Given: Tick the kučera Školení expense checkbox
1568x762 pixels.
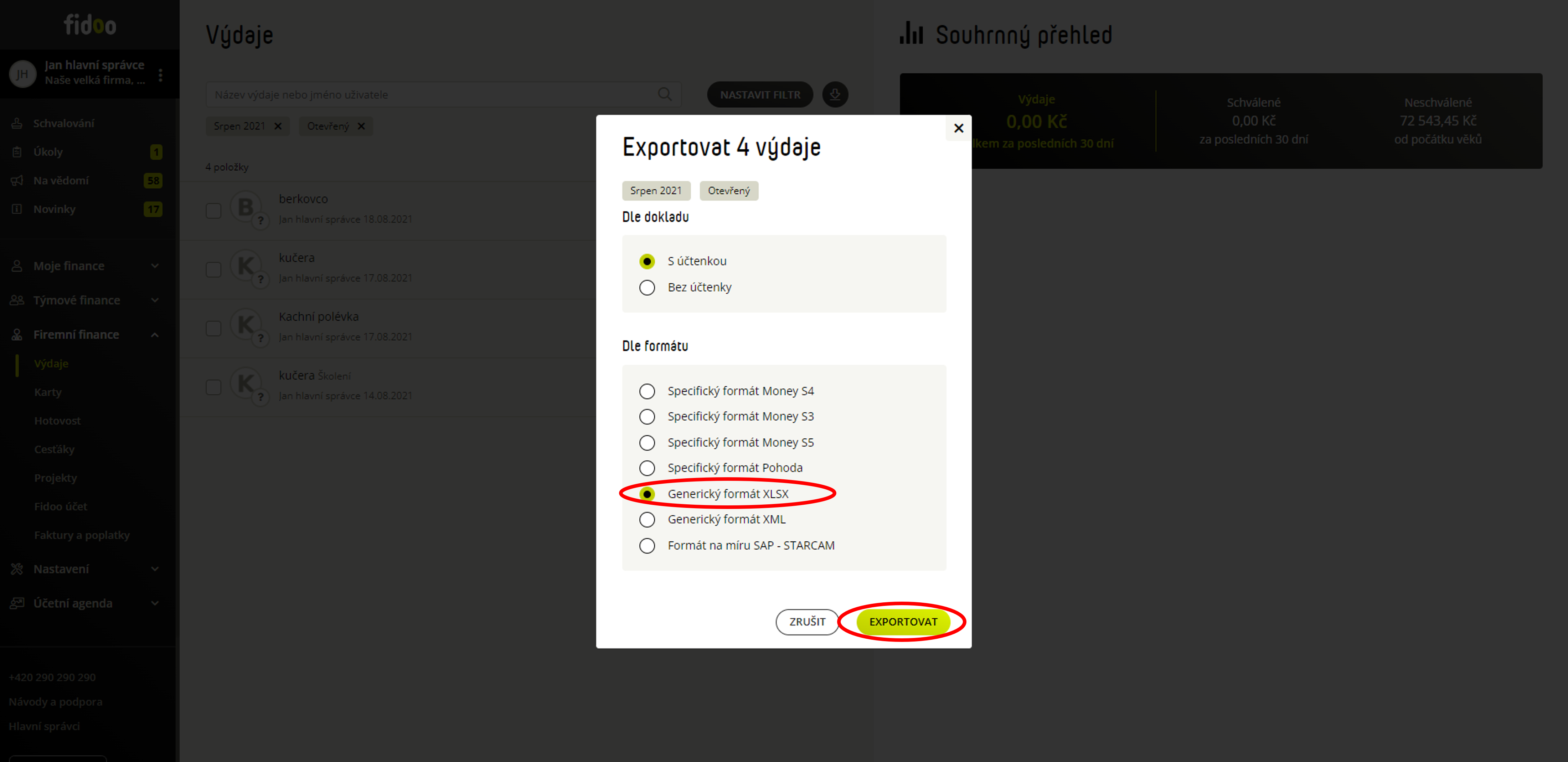Looking at the screenshot, I should tap(213, 388).
